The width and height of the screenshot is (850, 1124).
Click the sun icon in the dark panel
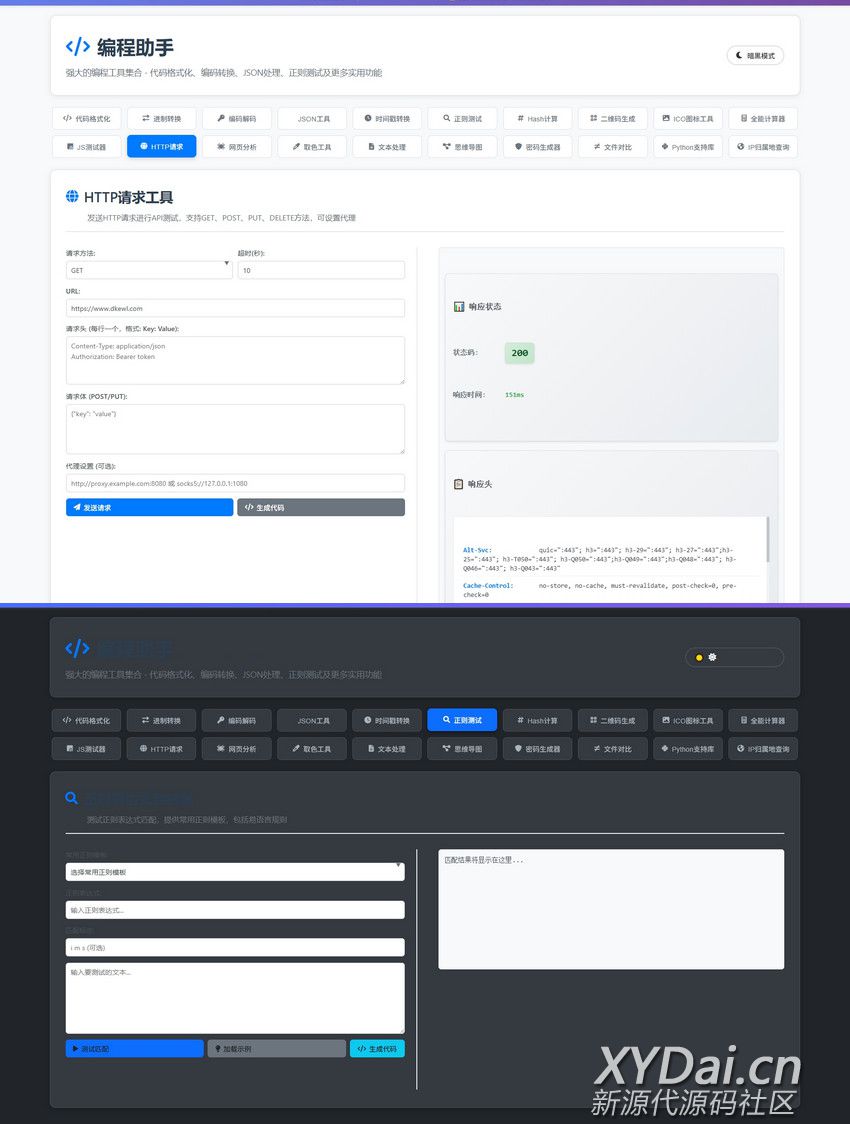click(712, 657)
